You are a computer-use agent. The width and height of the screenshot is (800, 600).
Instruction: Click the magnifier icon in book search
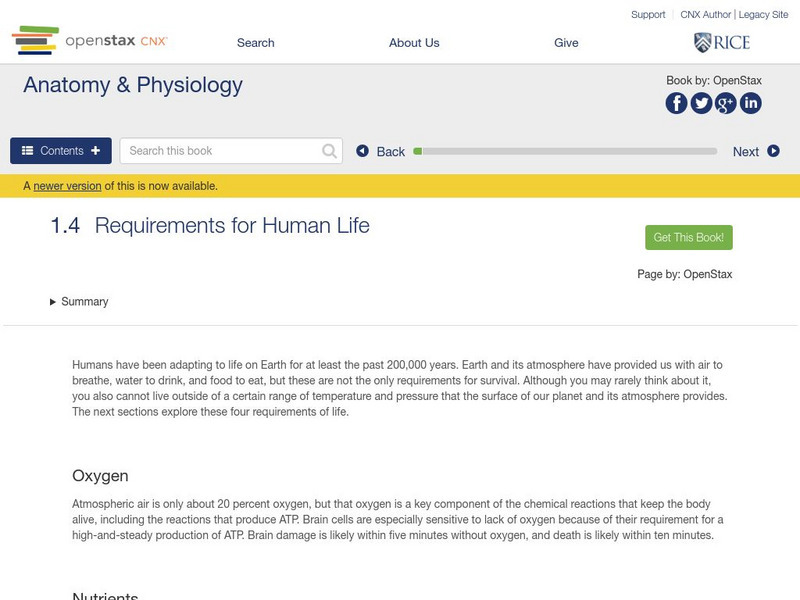click(x=330, y=151)
